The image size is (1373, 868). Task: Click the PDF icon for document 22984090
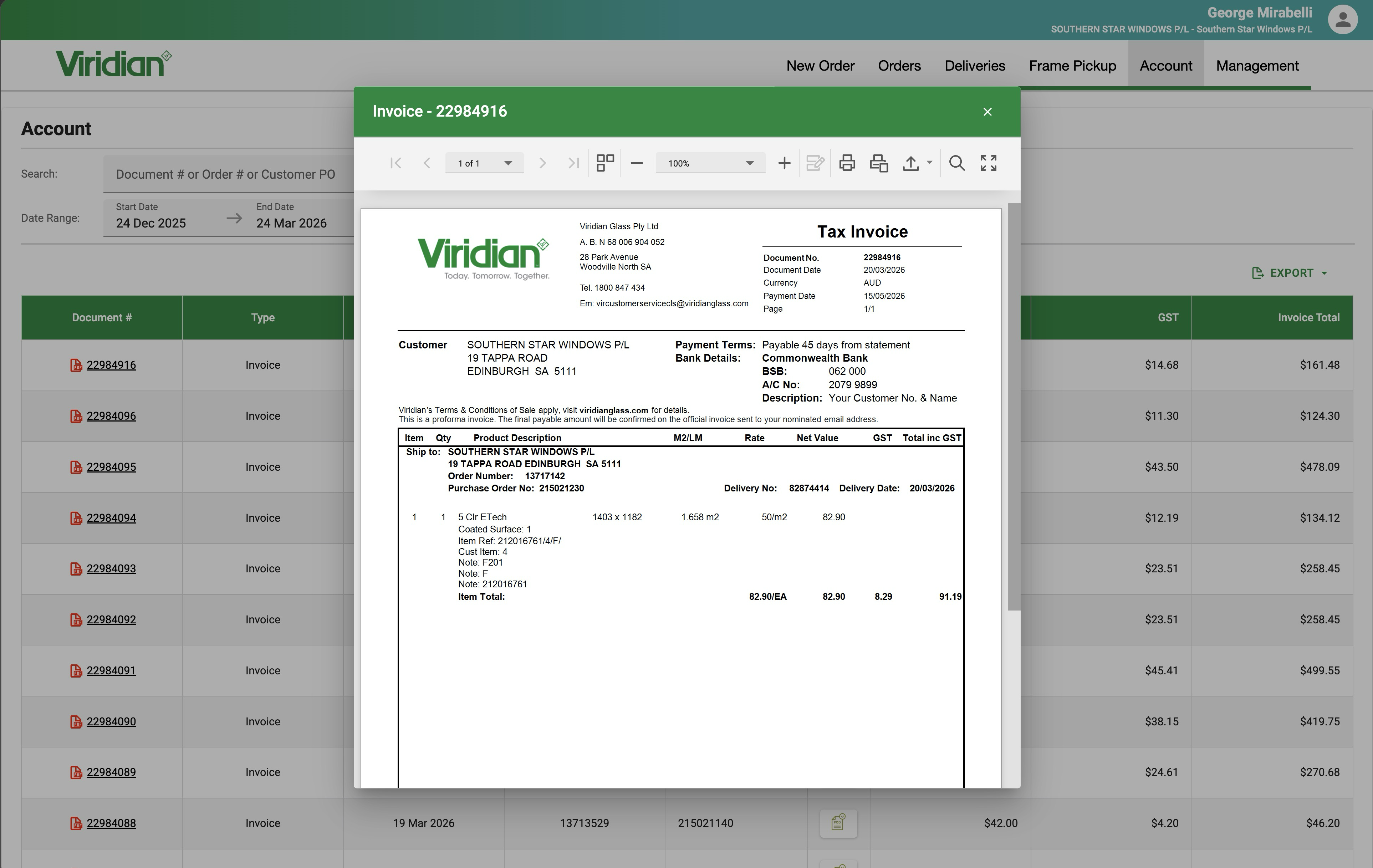tap(76, 721)
